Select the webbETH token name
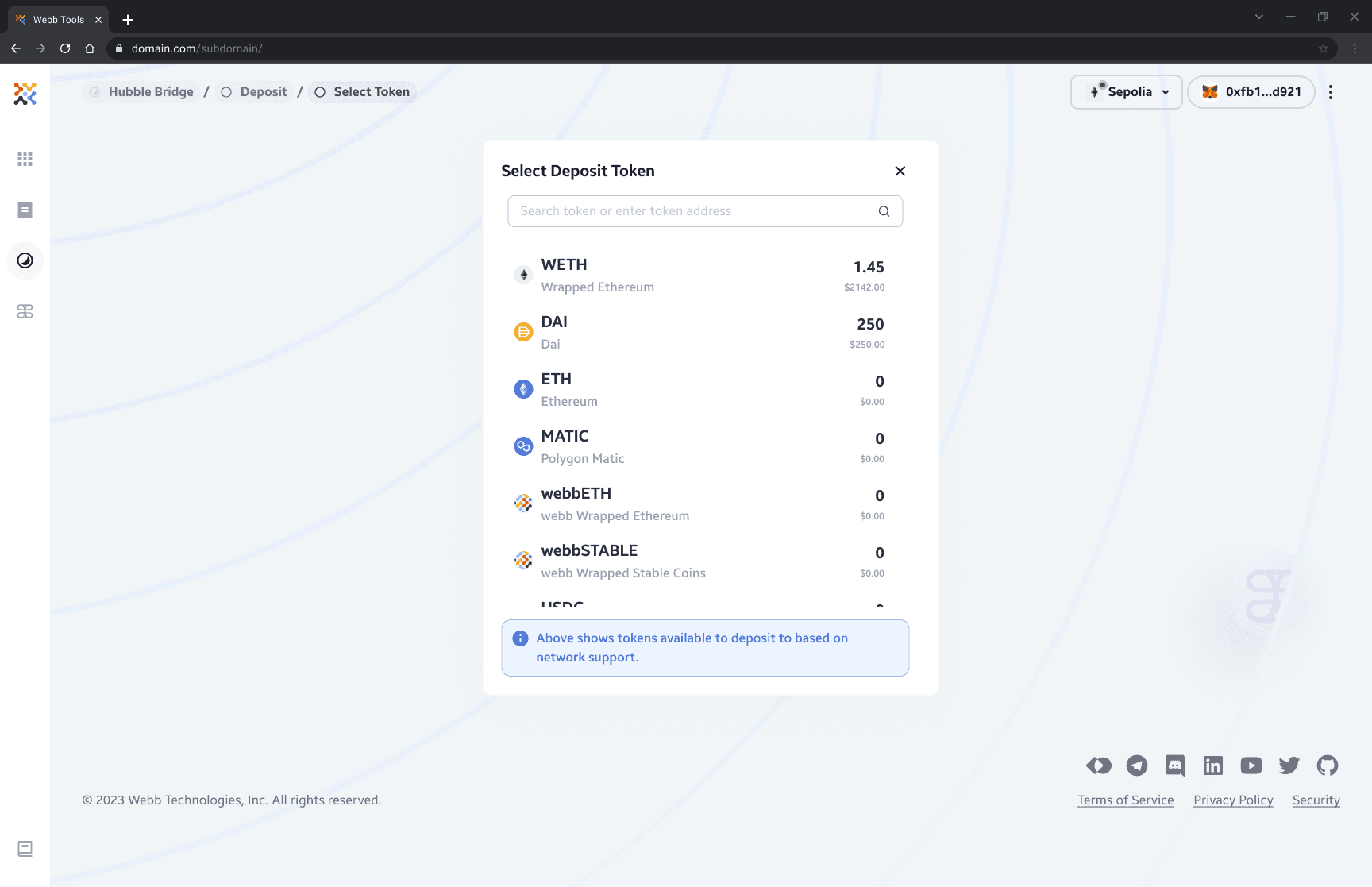The width and height of the screenshot is (1372, 887). [576, 494]
